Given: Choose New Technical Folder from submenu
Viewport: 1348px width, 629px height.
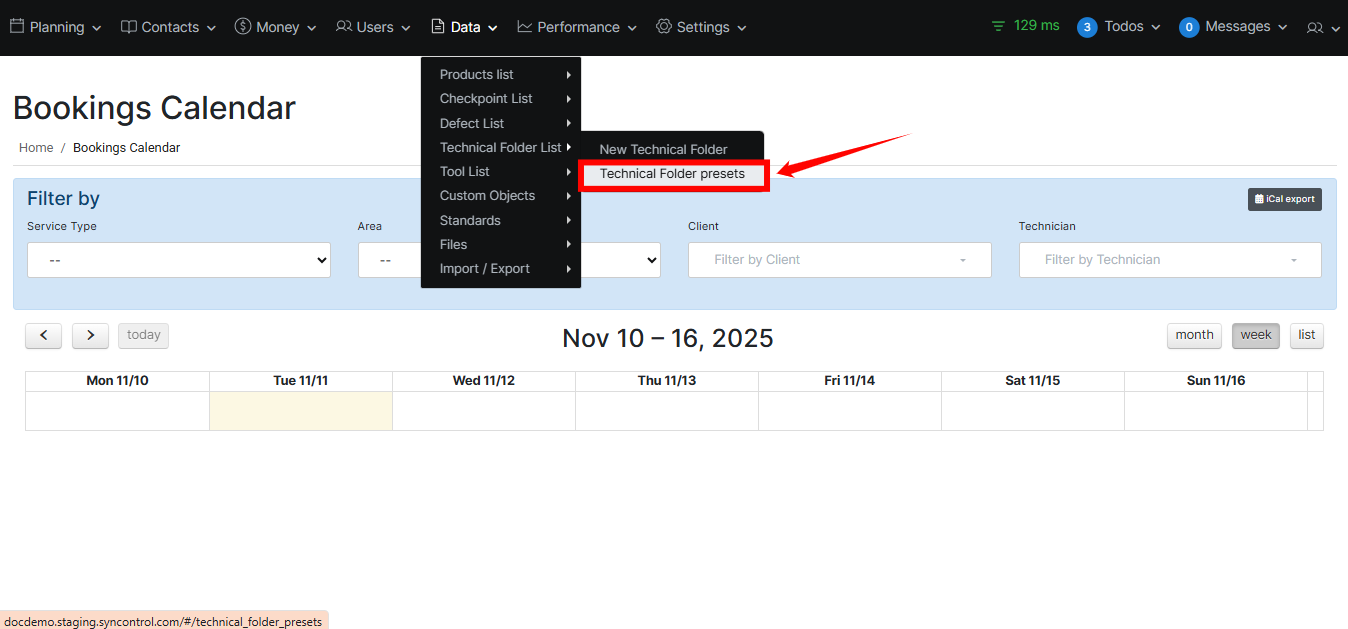Looking at the screenshot, I should (x=663, y=149).
